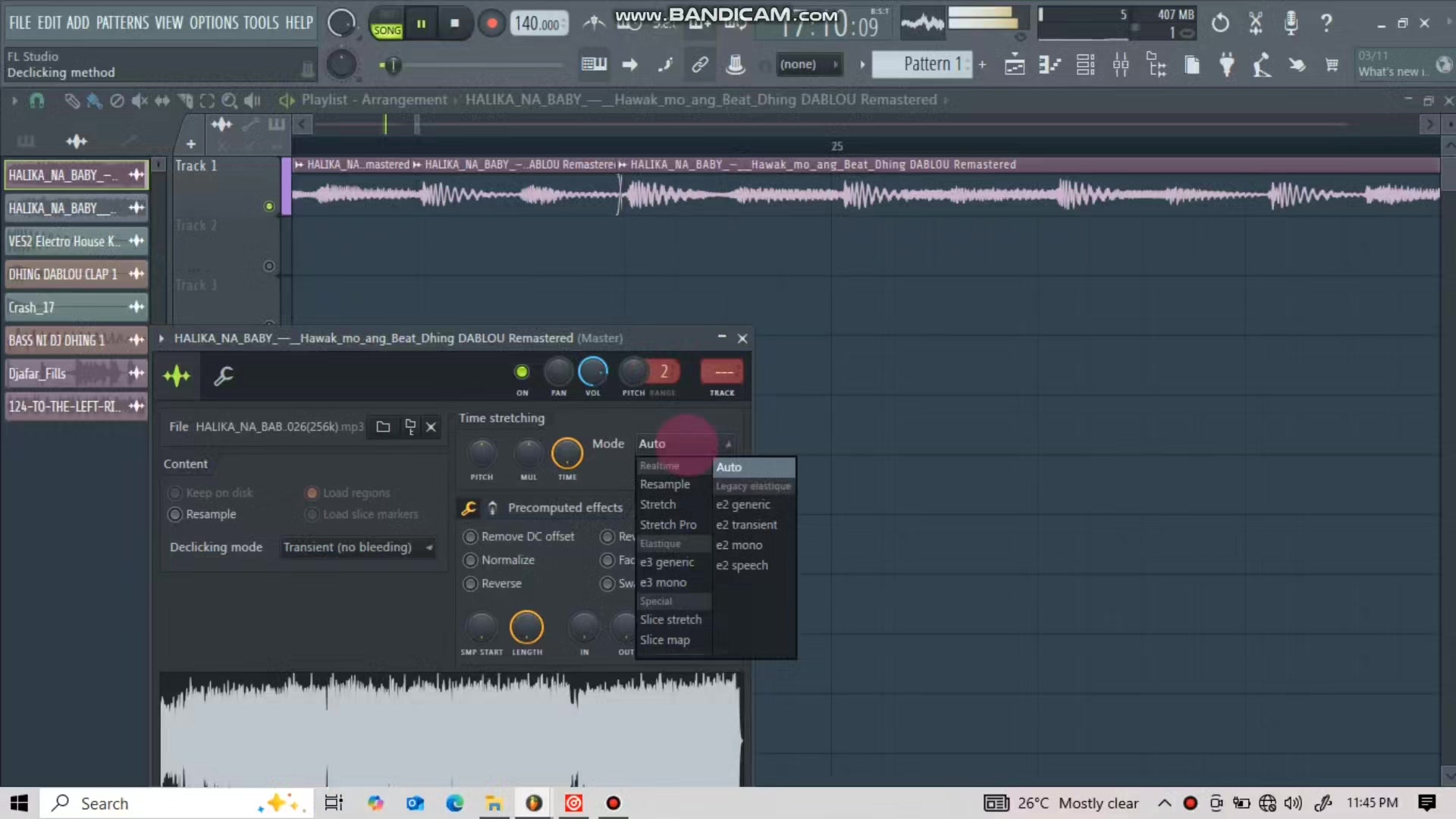
Task: Open the Browser tree icon
Action: tap(1156, 65)
